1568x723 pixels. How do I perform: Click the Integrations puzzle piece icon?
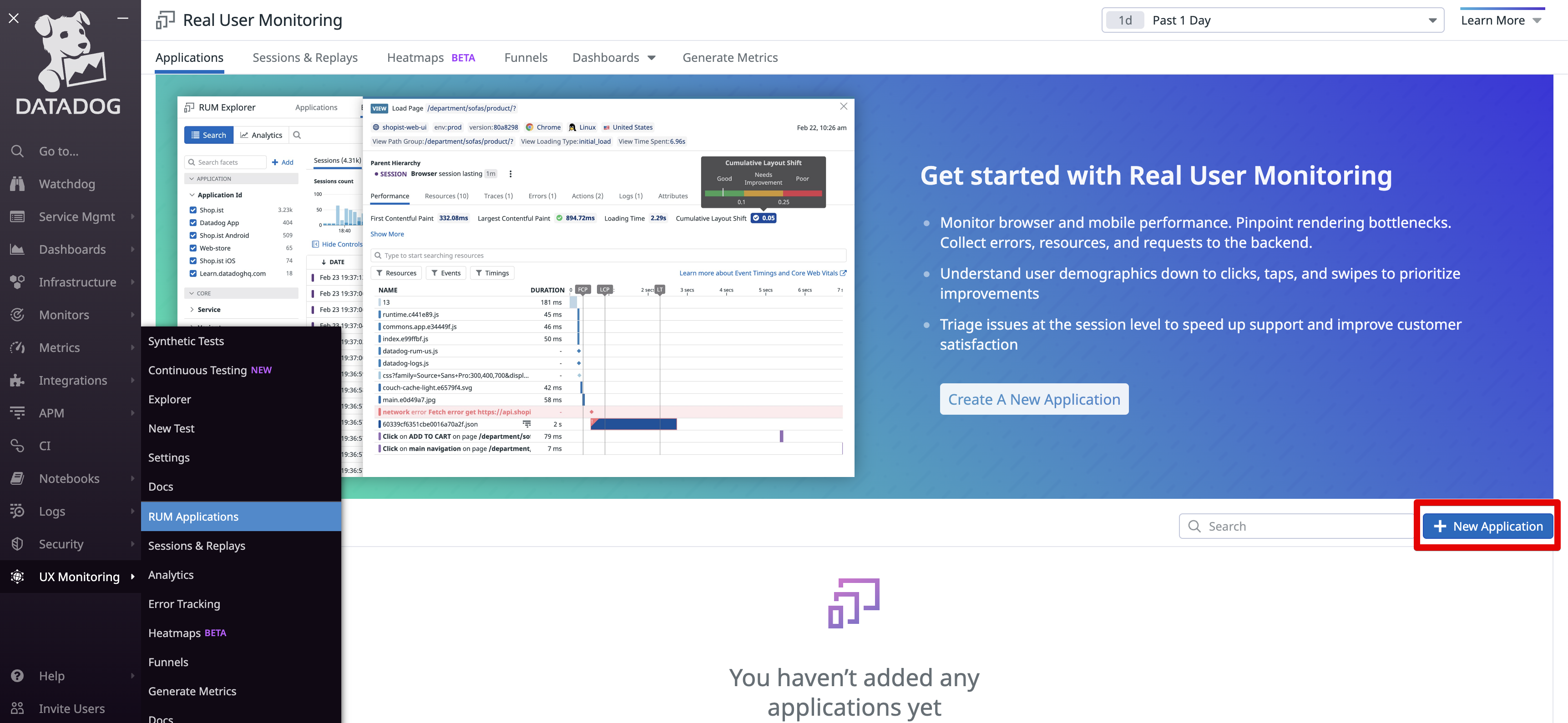pyautogui.click(x=18, y=380)
